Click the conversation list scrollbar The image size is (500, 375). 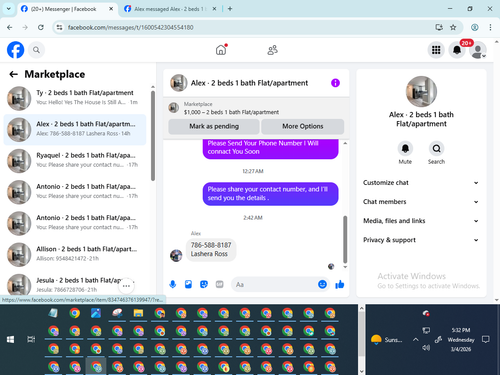click(153, 136)
